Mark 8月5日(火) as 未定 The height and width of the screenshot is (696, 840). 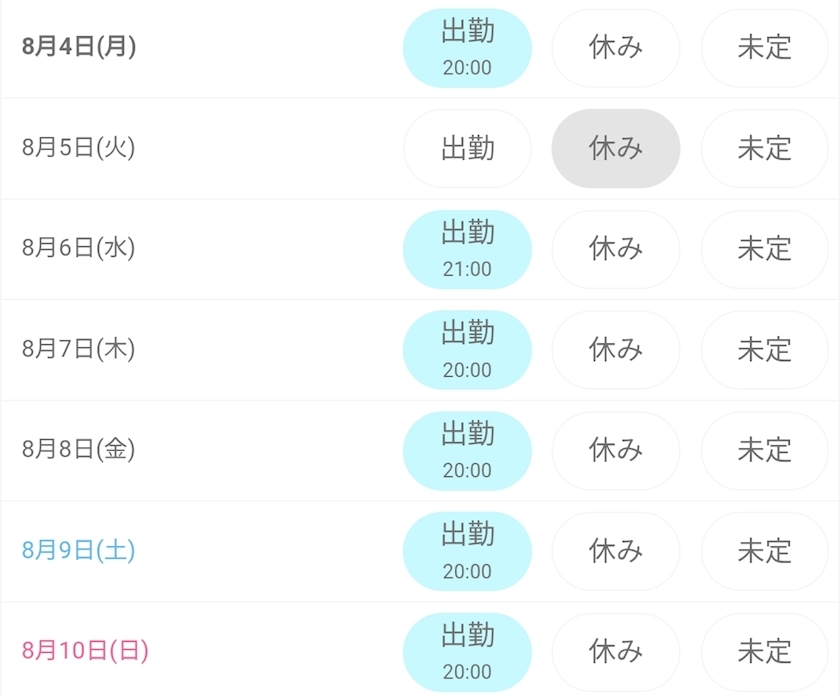pos(764,148)
